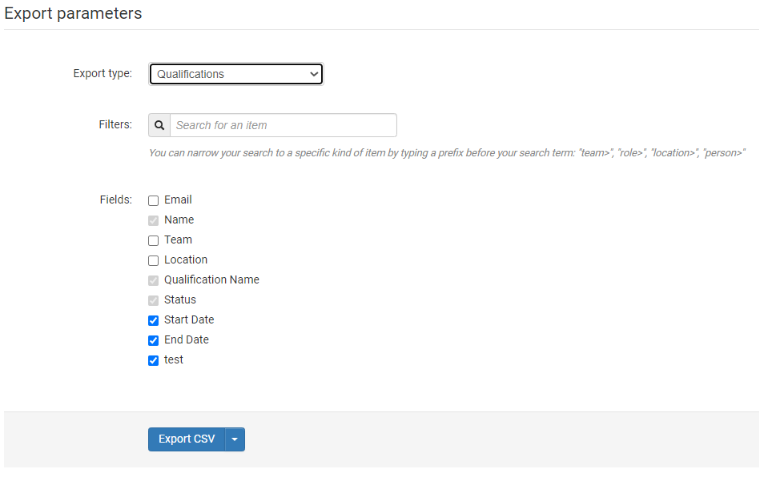Enable the Email field checkbox
Viewport: 759px width, 481px height.
pos(154,201)
